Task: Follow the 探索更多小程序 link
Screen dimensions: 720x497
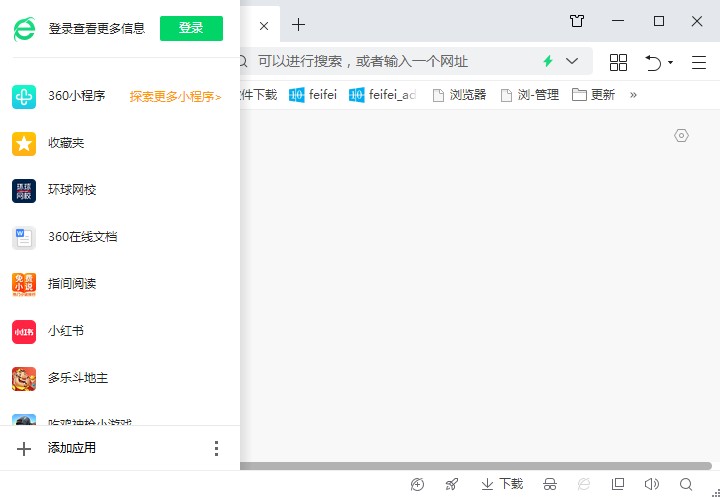Action: click(175, 97)
